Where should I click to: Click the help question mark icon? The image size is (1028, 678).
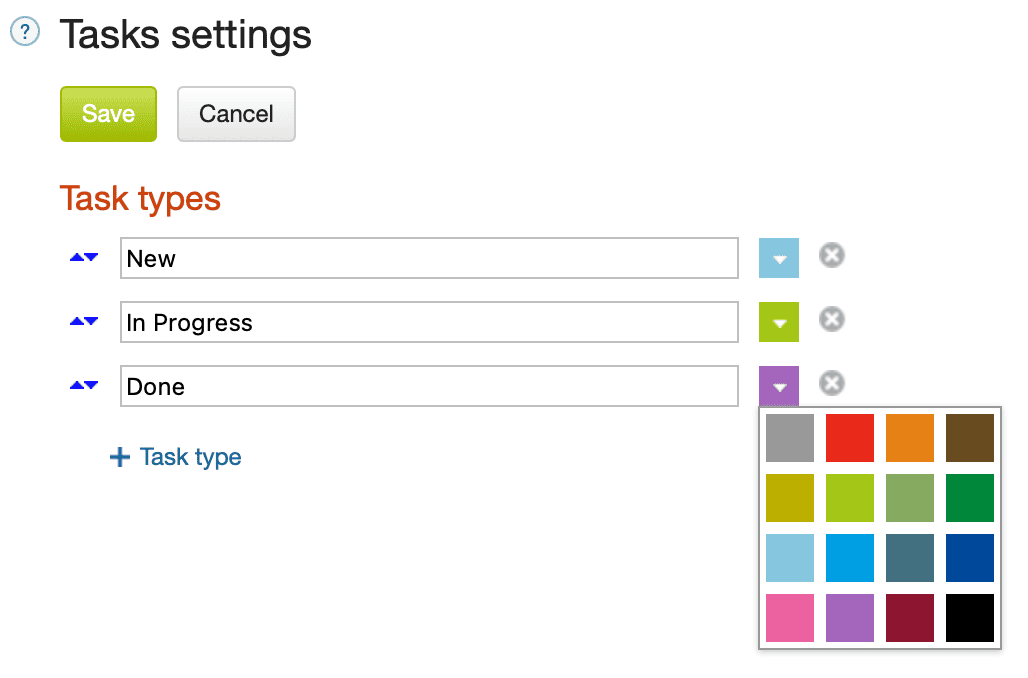click(x=23, y=31)
